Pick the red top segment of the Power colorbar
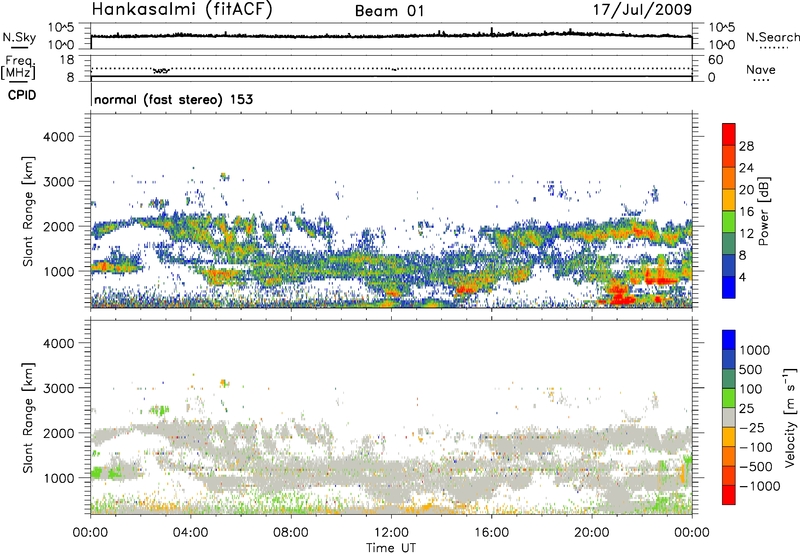Viewport: 800px width, 554px height. pyautogui.click(x=729, y=134)
